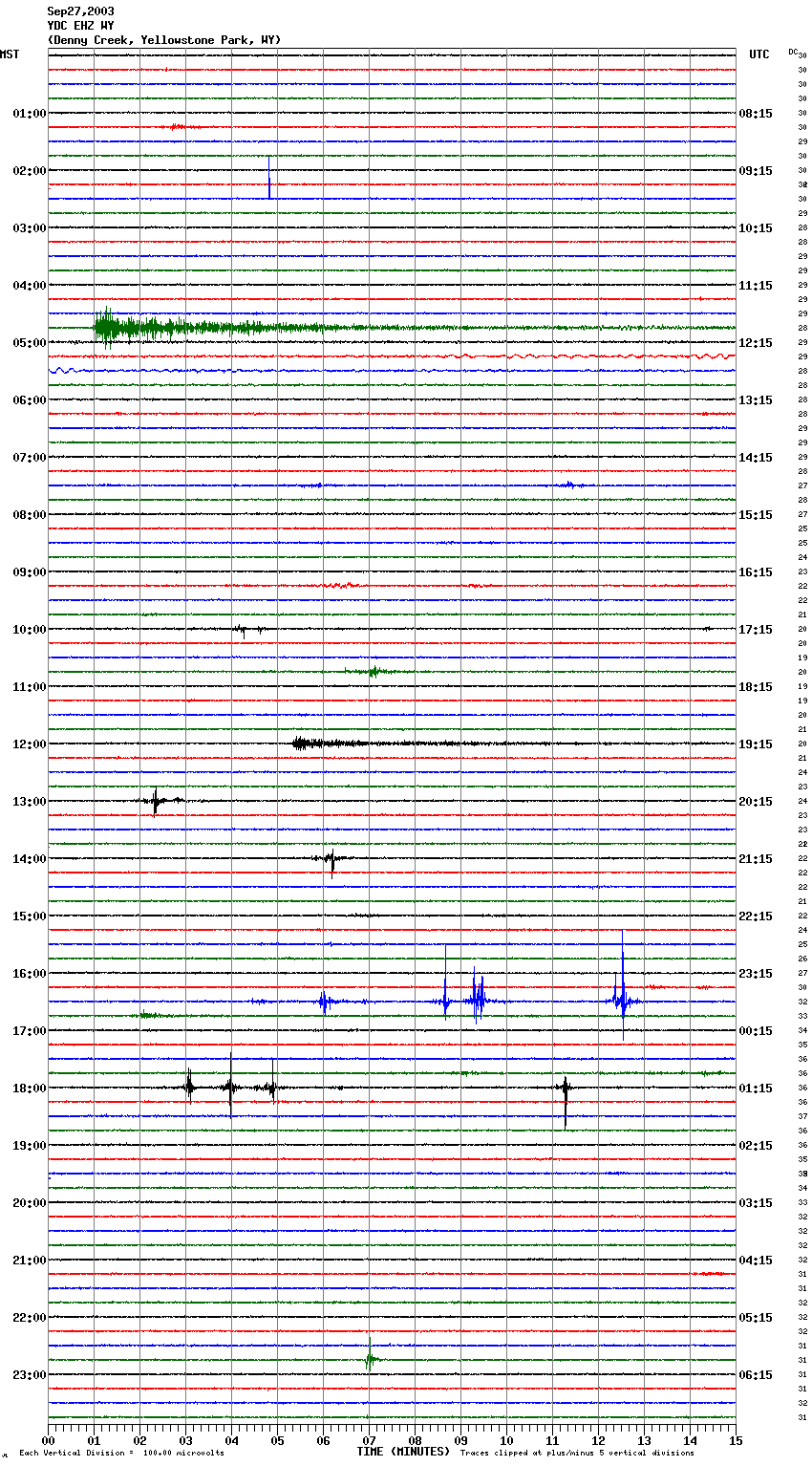Click the traces clipped footnote text
Viewport: 812px width, 1466px height.
click(577, 1454)
